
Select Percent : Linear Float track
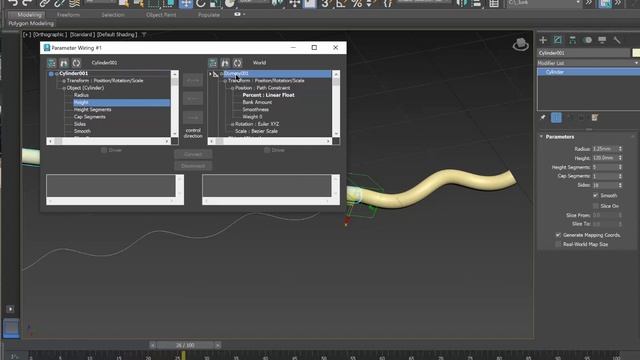(268, 95)
